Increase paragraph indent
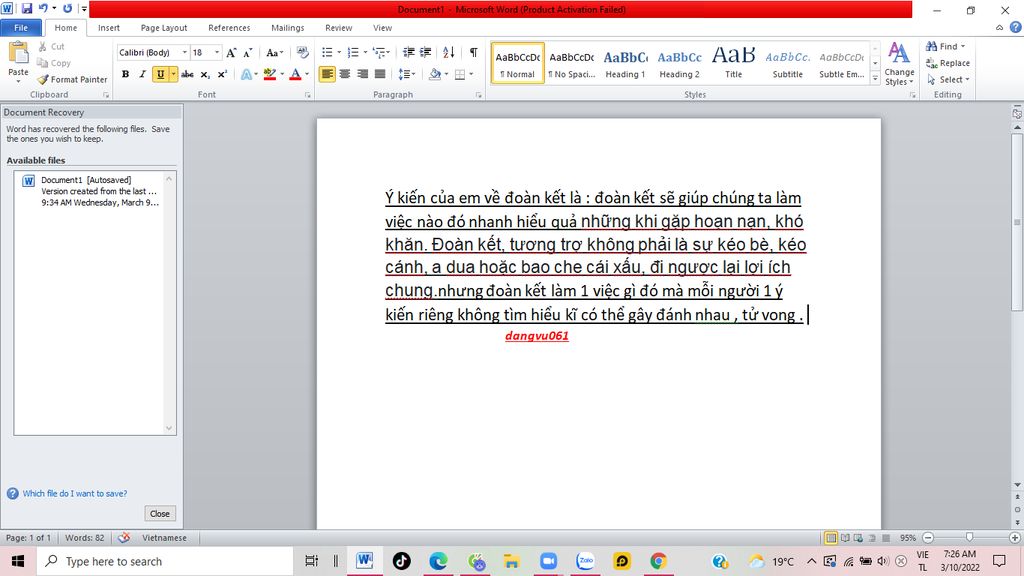 [425, 52]
